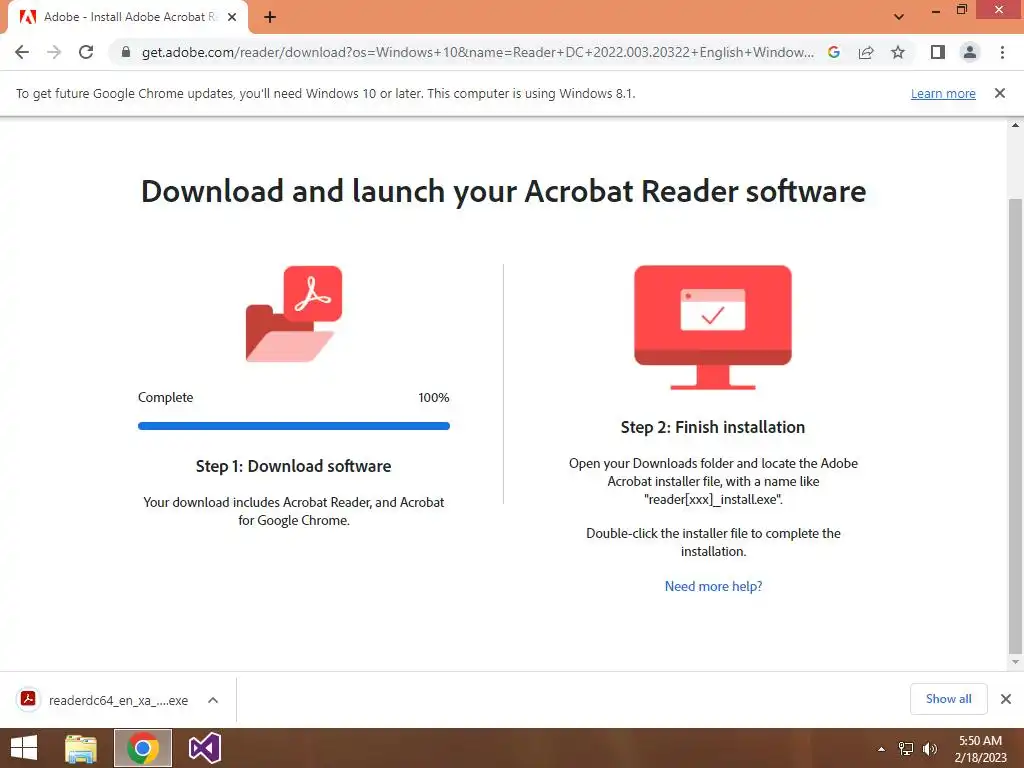Click the blue download progress bar
This screenshot has width=1024, height=768.
[x=294, y=426]
